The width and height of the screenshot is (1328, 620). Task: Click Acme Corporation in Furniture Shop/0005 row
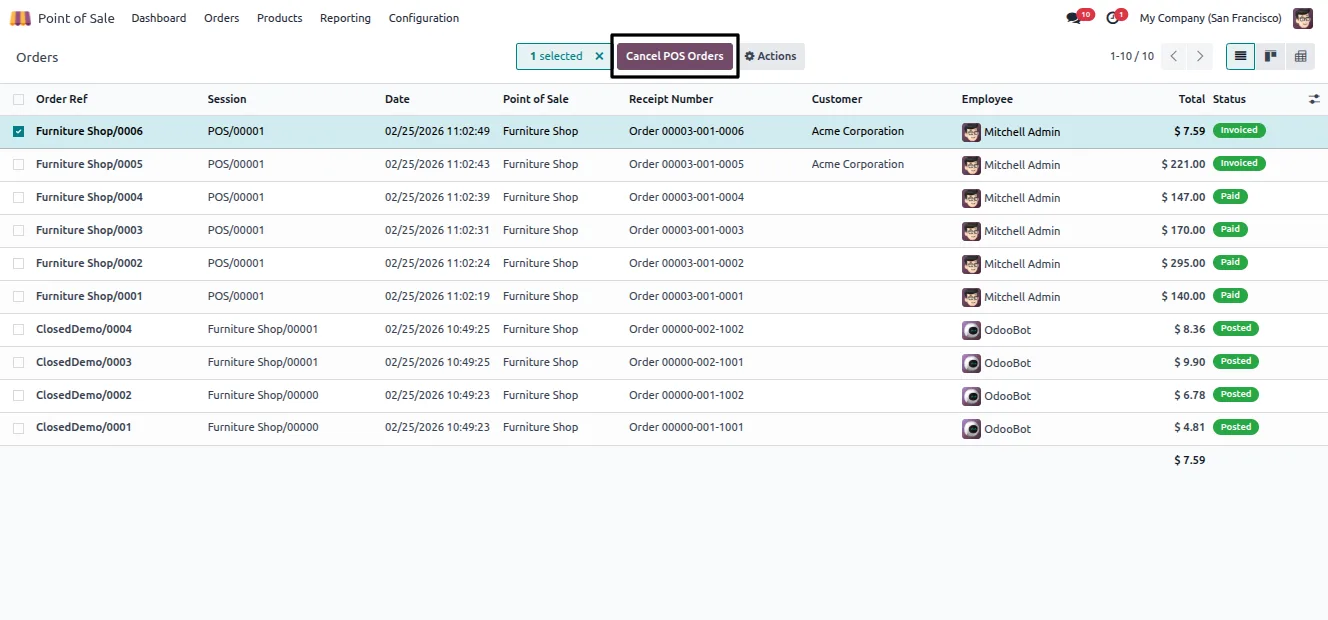point(858,164)
